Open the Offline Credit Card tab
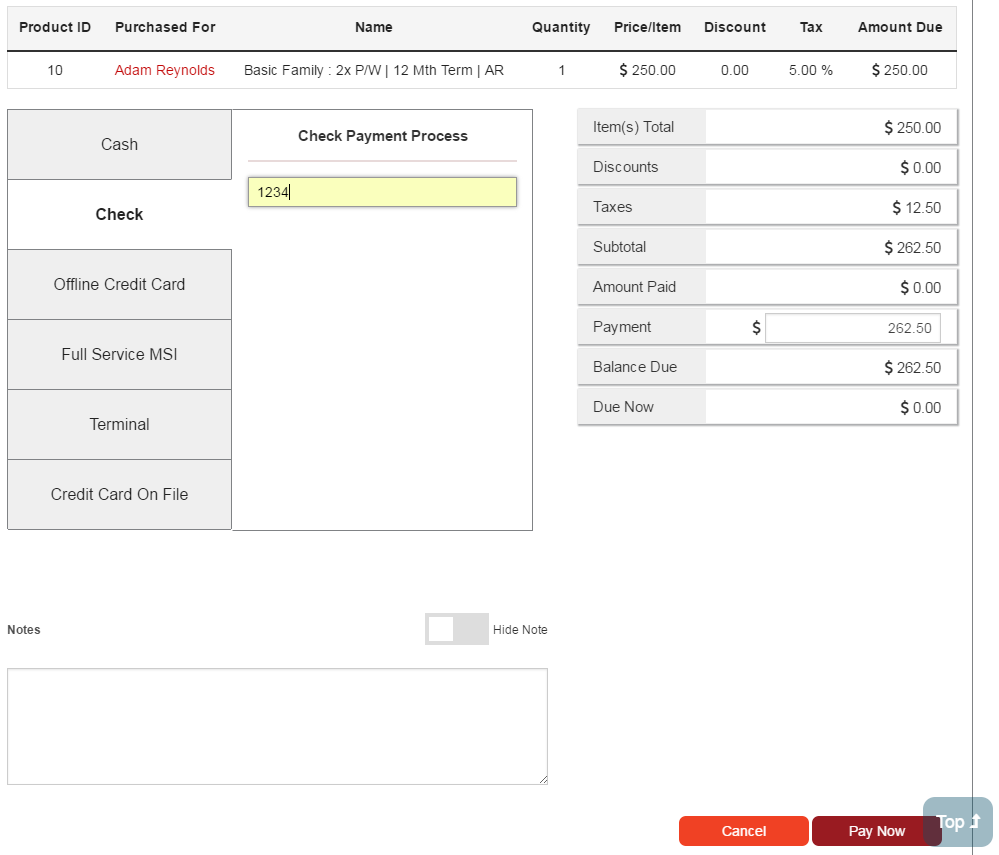 [x=119, y=285]
